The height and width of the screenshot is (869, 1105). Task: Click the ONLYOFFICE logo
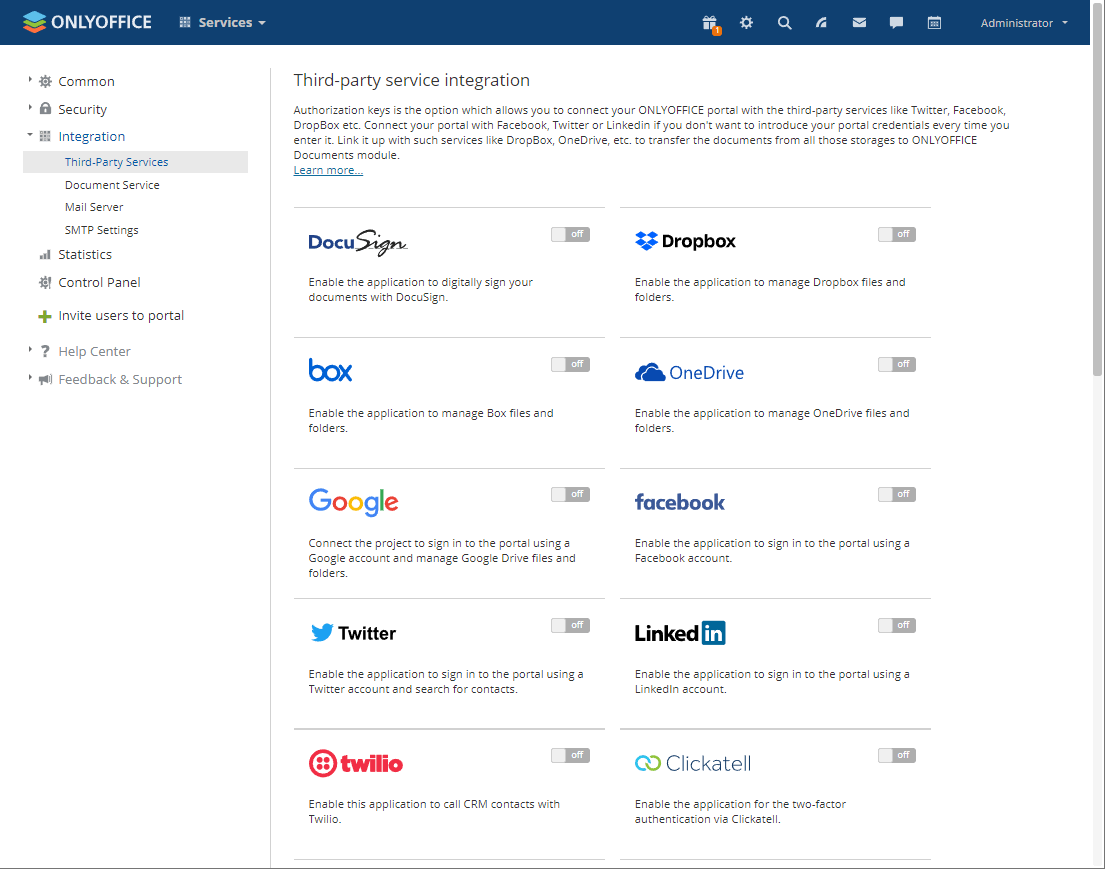(x=87, y=22)
